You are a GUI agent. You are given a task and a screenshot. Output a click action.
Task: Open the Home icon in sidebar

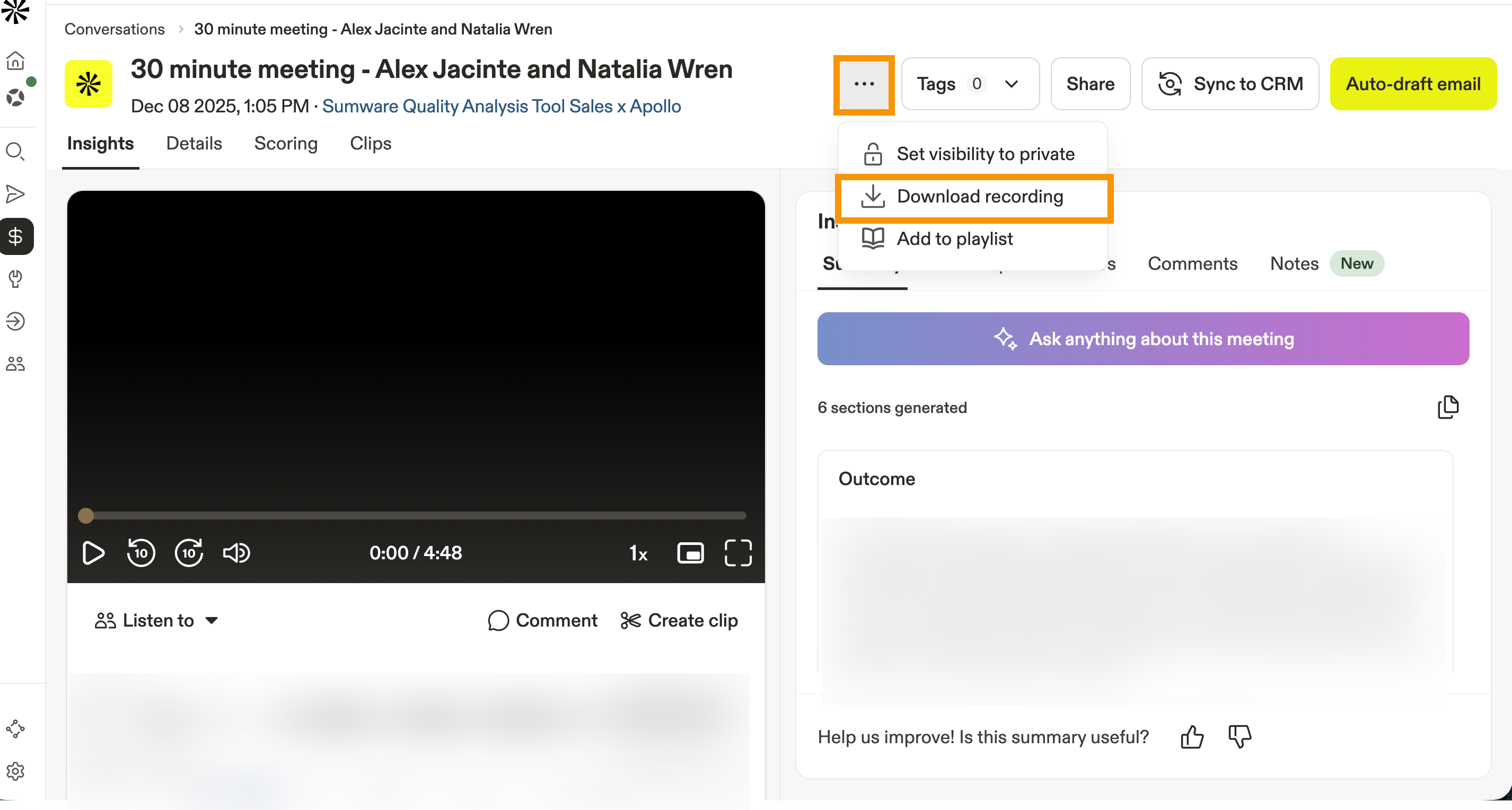tap(16, 60)
